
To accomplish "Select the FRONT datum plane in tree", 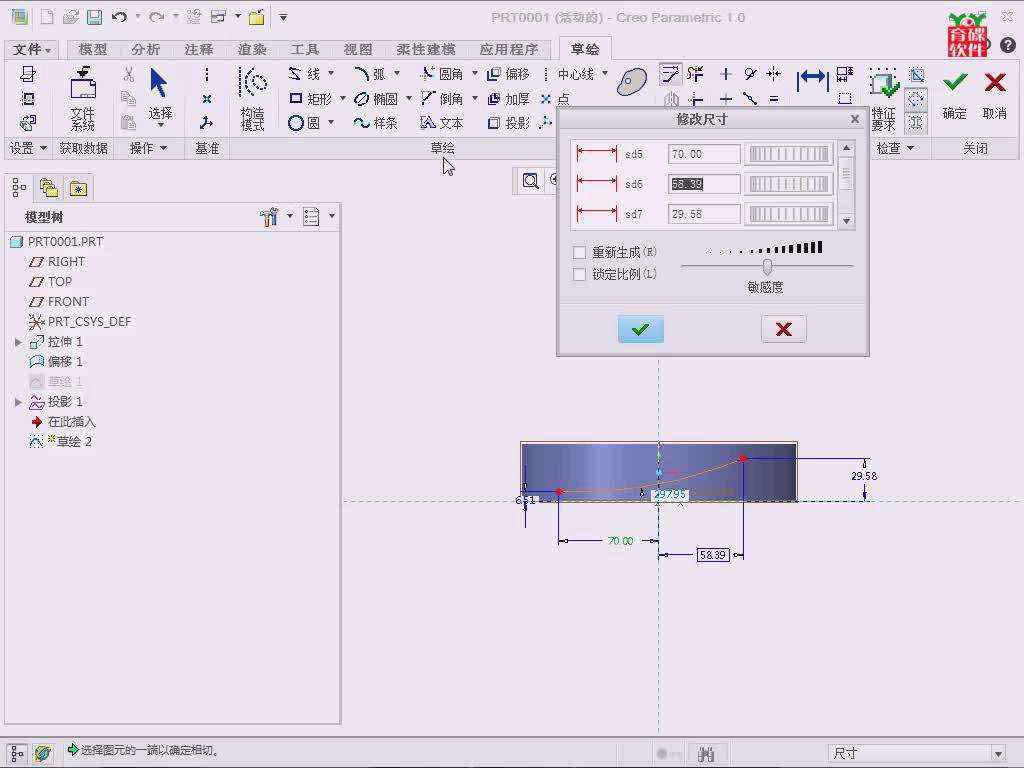I will pyautogui.click(x=59, y=302).
